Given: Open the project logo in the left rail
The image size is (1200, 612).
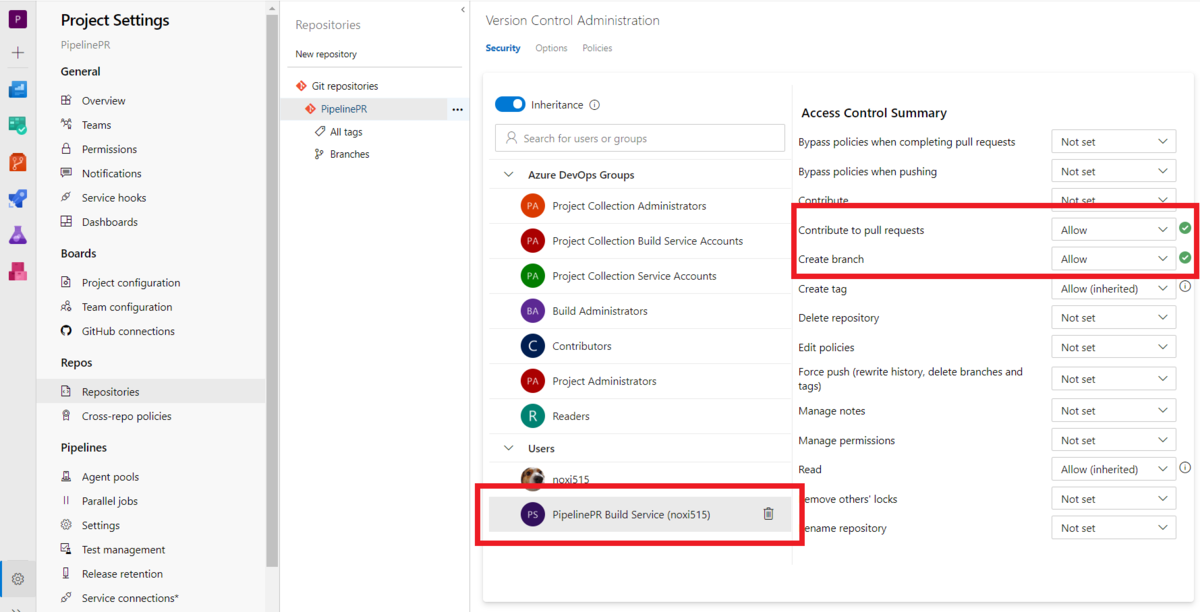Looking at the screenshot, I should click(x=18, y=19).
